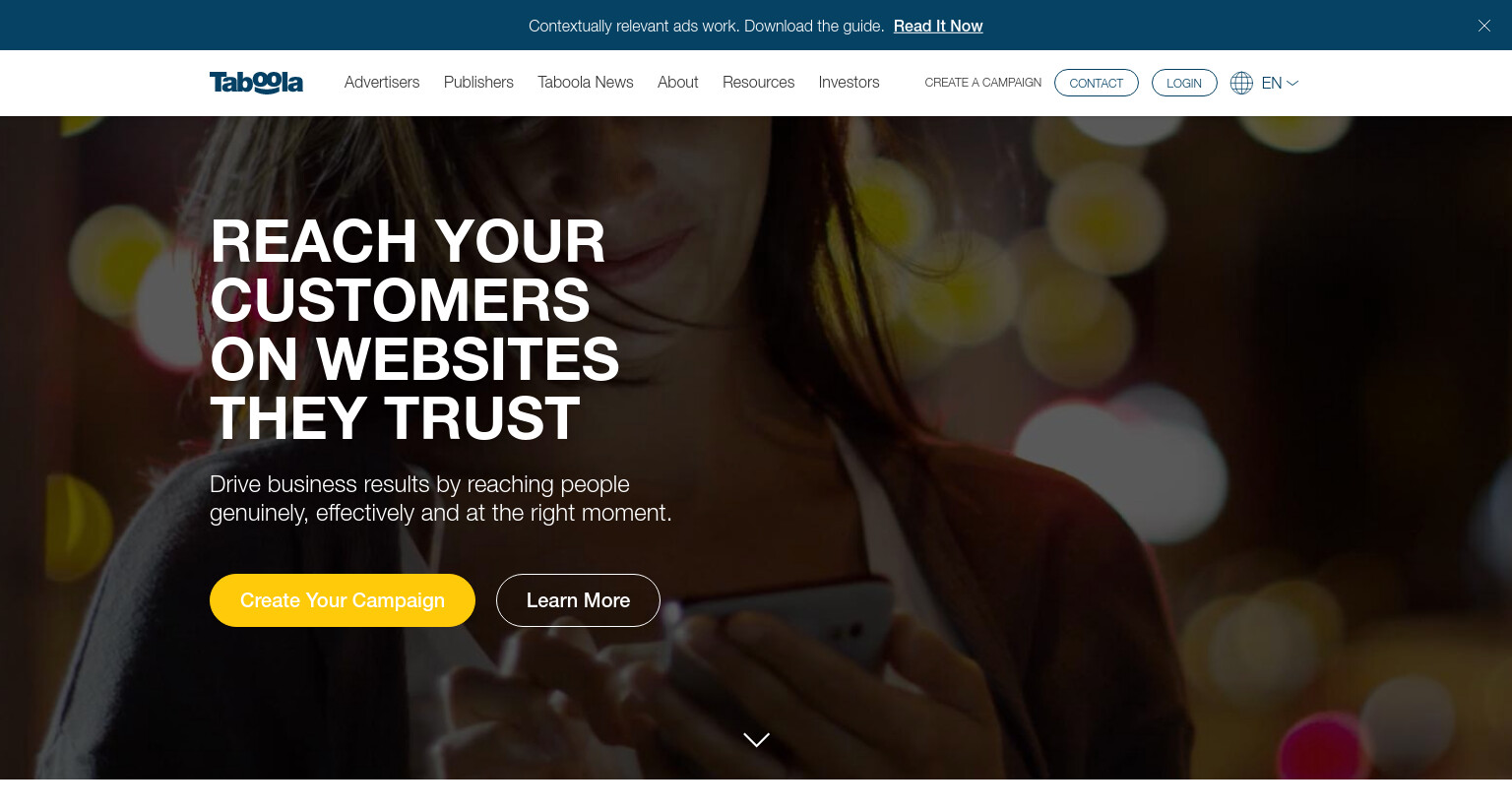Click the yellow Create Your Campaign button
The width and height of the screenshot is (1512, 811).
pos(343,600)
